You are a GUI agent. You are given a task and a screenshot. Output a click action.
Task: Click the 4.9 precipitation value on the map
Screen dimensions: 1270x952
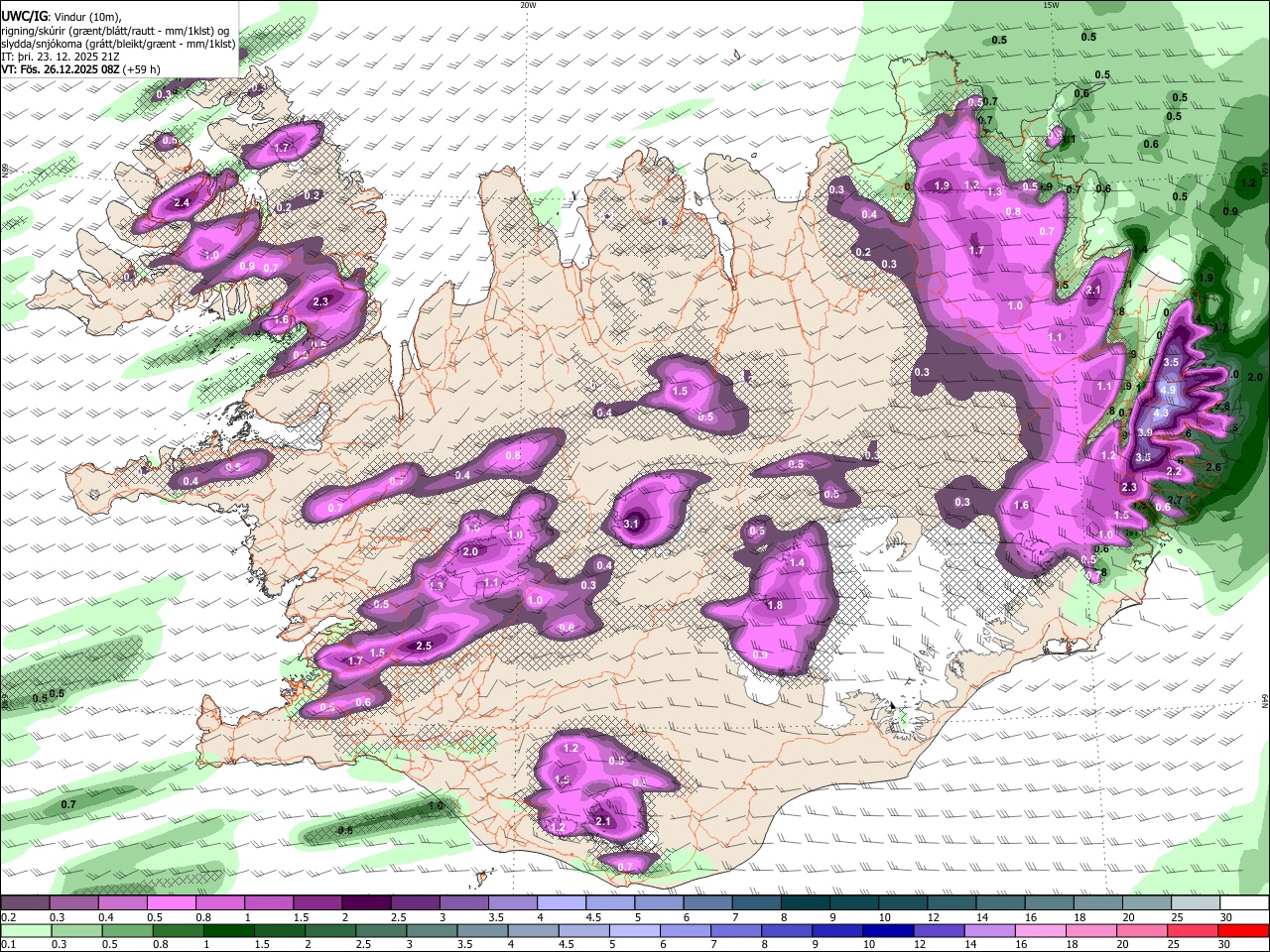pos(1168,390)
